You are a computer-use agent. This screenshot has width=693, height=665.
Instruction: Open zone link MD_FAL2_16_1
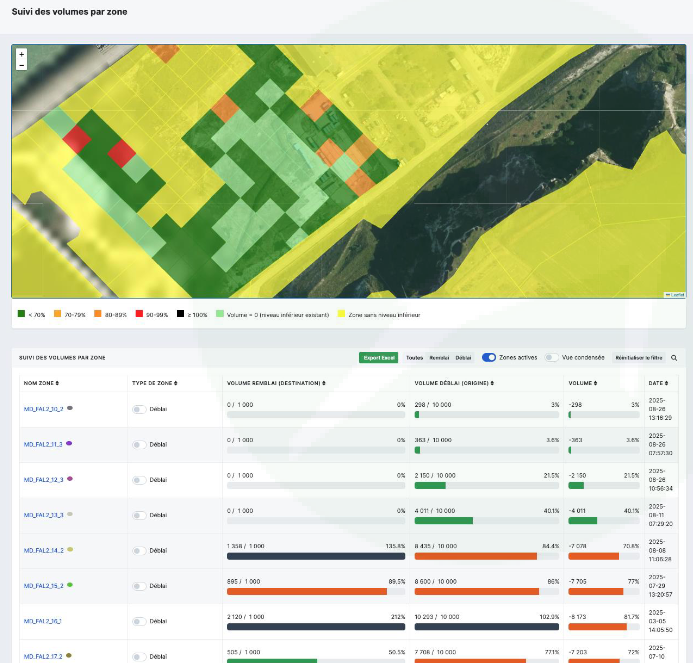coord(42,621)
